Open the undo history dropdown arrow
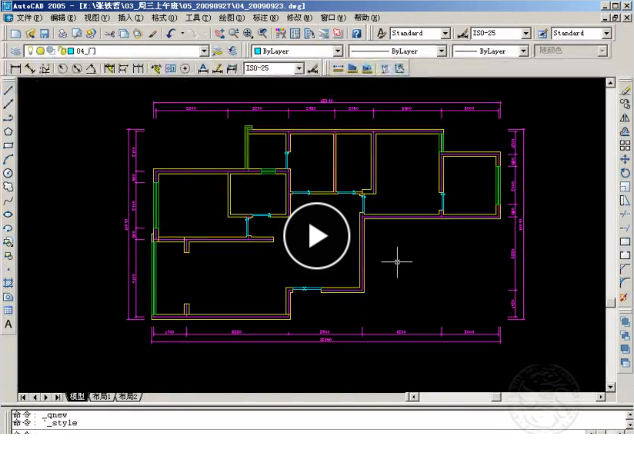This screenshot has height=457, width=634. pyautogui.click(x=182, y=33)
